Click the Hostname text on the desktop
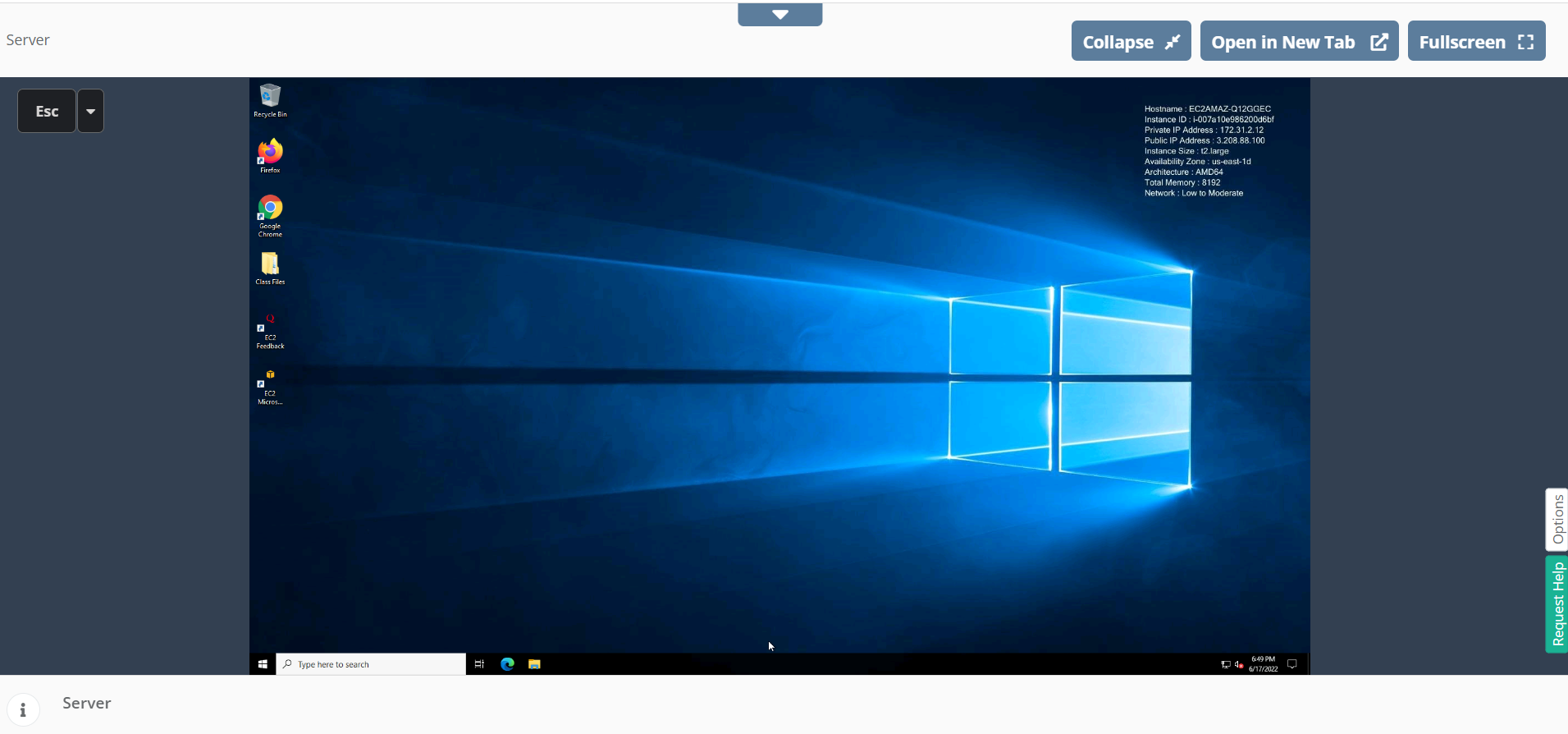 tap(1208, 108)
